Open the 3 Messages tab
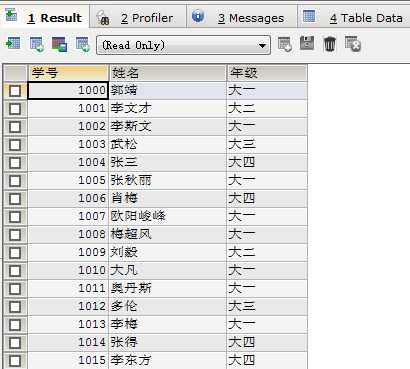410x369 pixels. coord(242,17)
